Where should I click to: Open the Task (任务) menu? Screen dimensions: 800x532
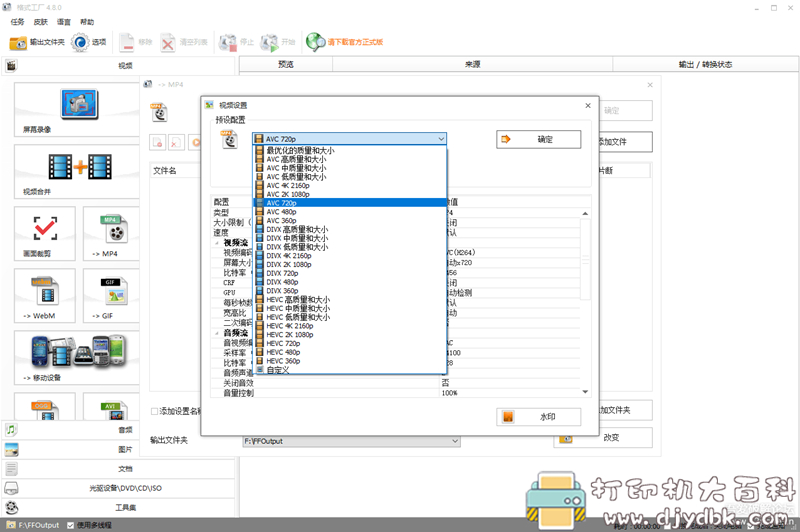coord(17,22)
